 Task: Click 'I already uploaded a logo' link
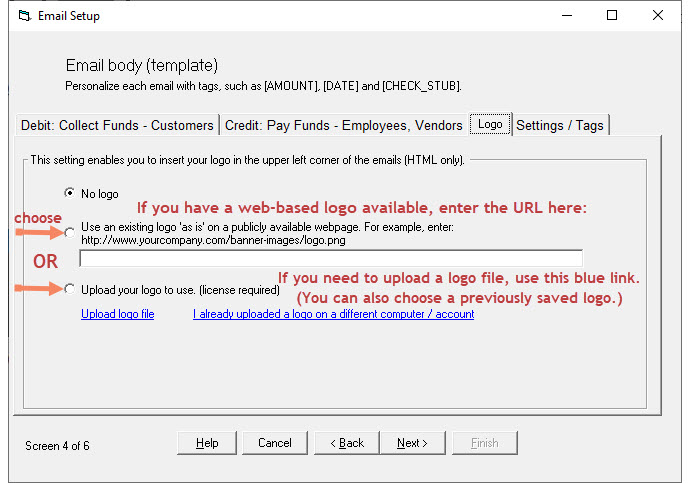click(x=333, y=314)
